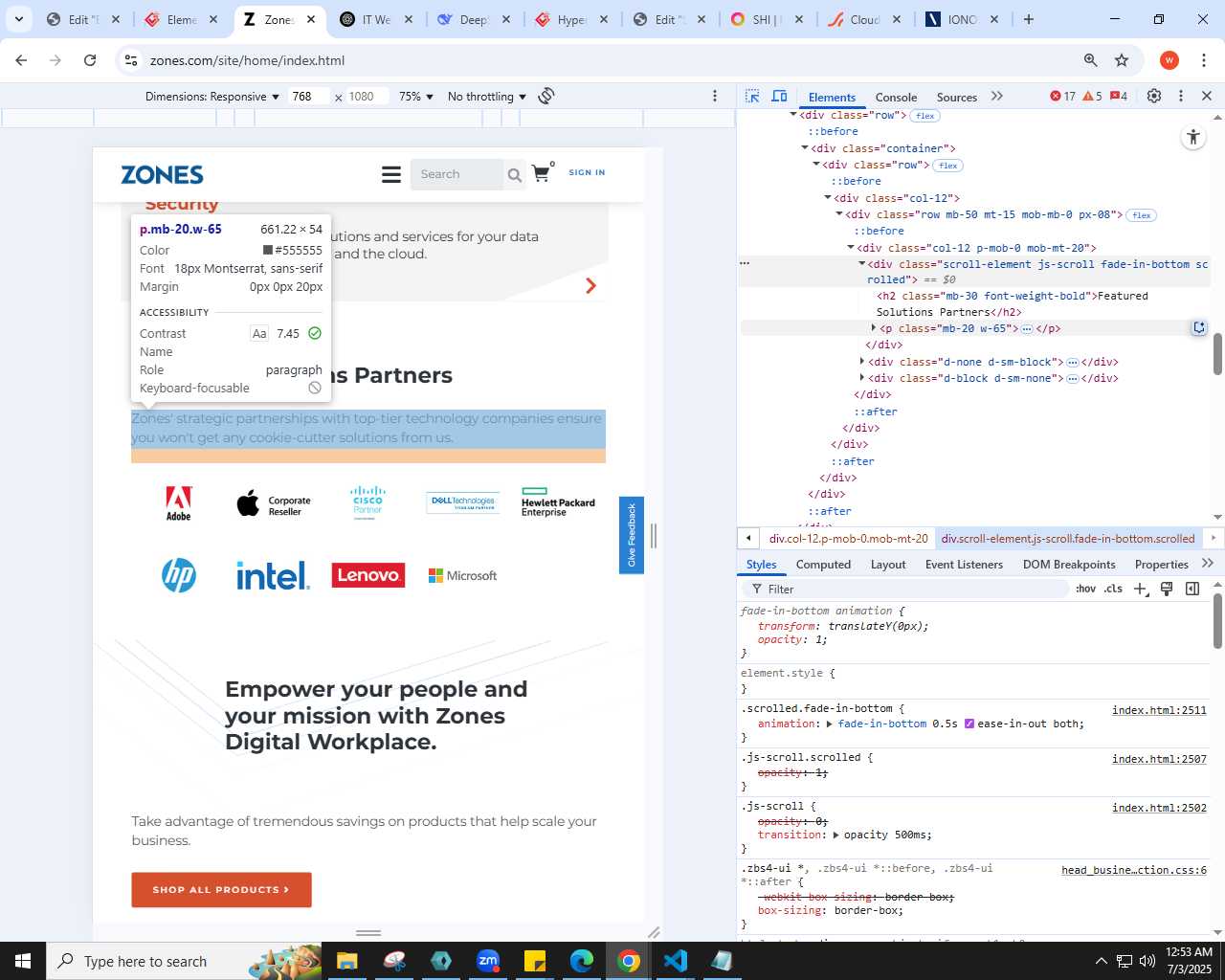The height and width of the screenshot is (980, 1225).
Task: Open the paintbrush rendering emulations icon
Action: [x=1167, y=589]
